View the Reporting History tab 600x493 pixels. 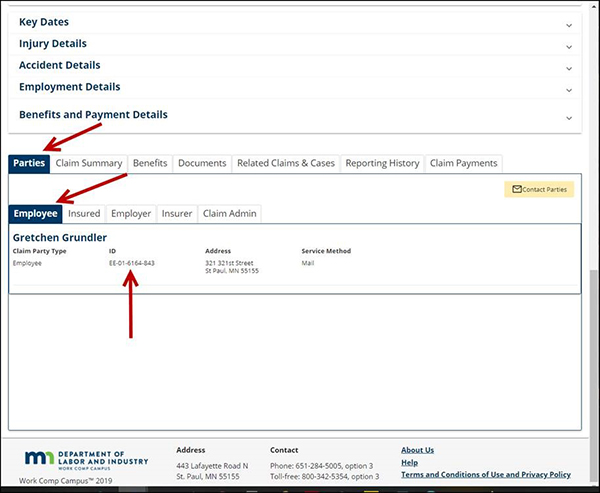point(382,163)
